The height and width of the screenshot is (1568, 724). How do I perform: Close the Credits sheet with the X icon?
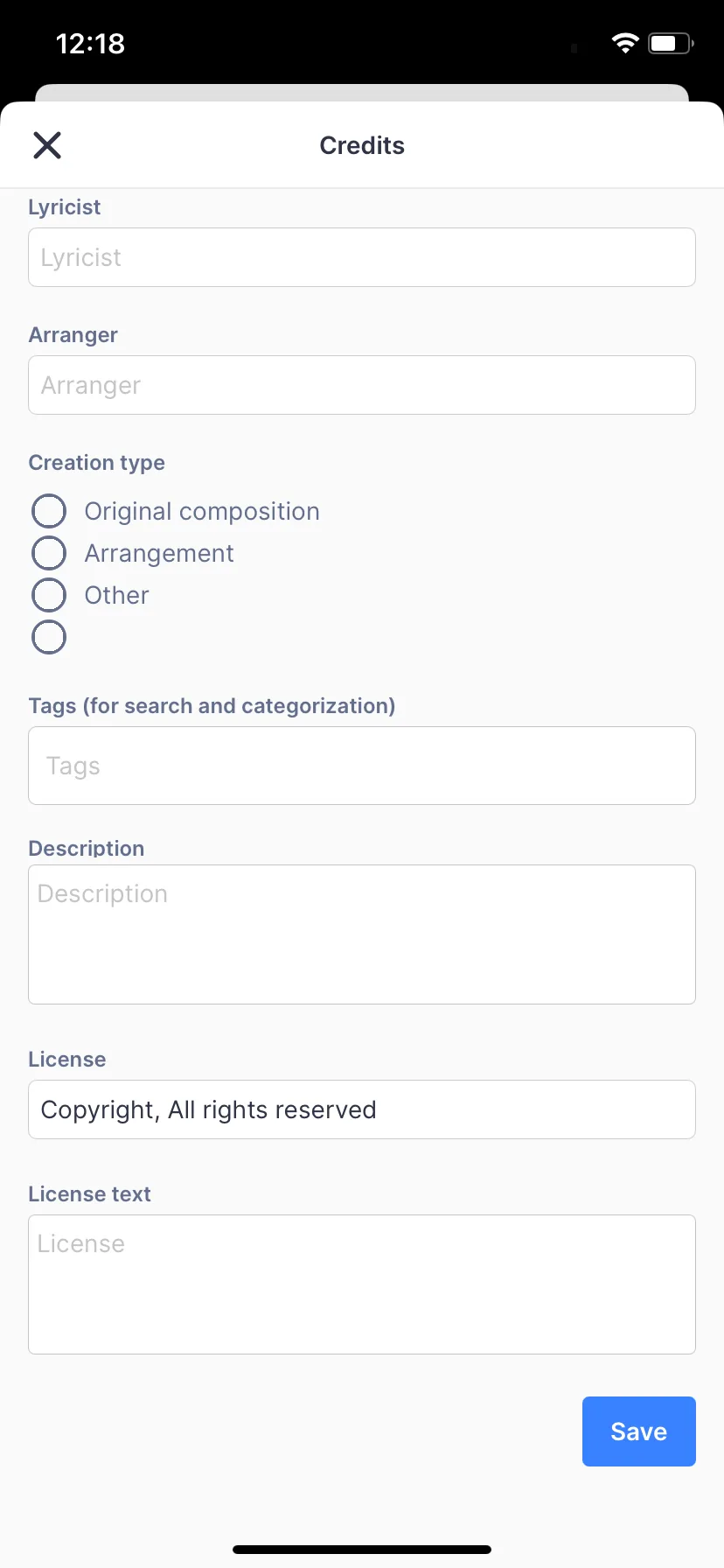click(47, 145)
